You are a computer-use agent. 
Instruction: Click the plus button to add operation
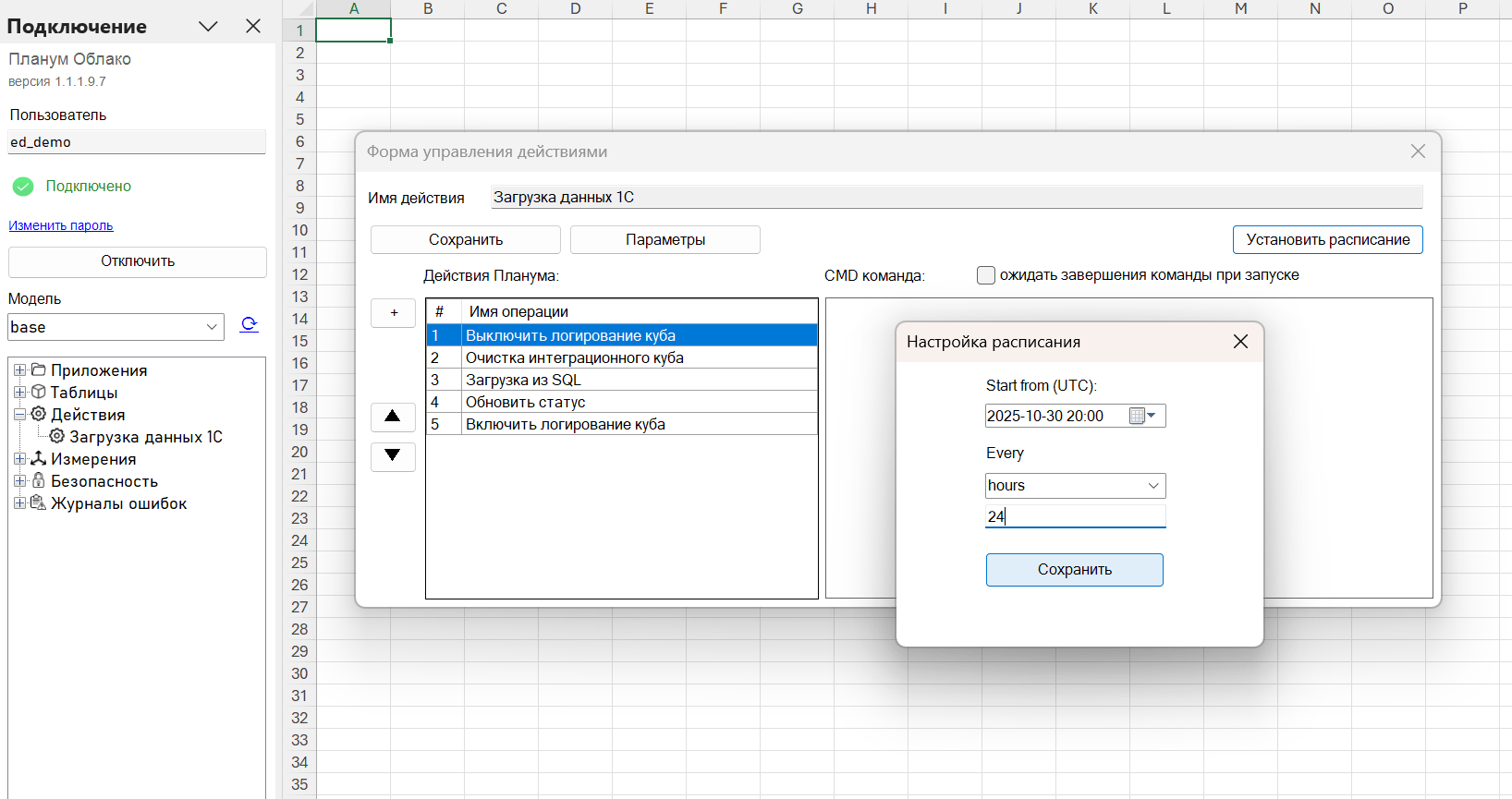click(x=394, y=313)
